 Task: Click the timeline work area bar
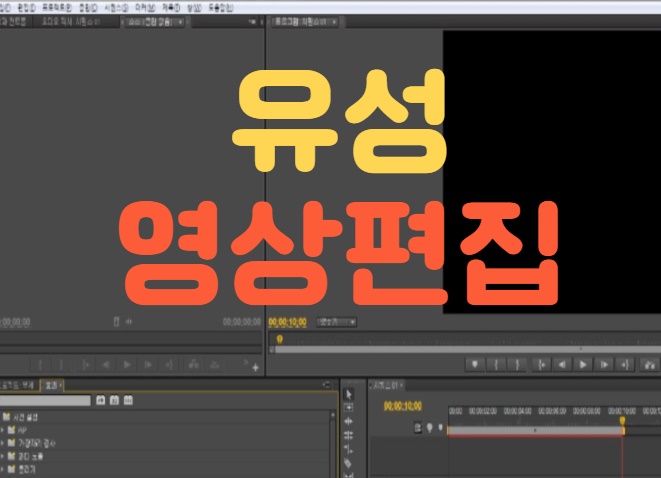click(536, 430)
